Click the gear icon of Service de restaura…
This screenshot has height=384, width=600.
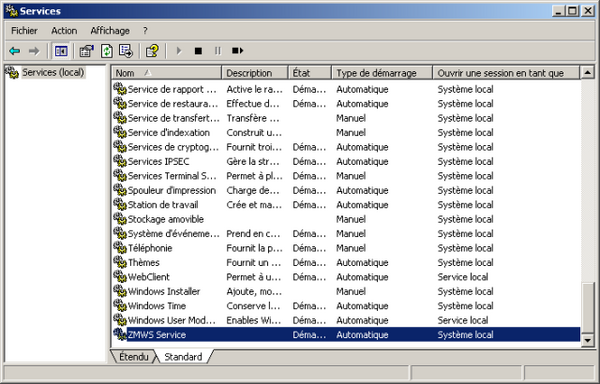click(x=120, y=103)
